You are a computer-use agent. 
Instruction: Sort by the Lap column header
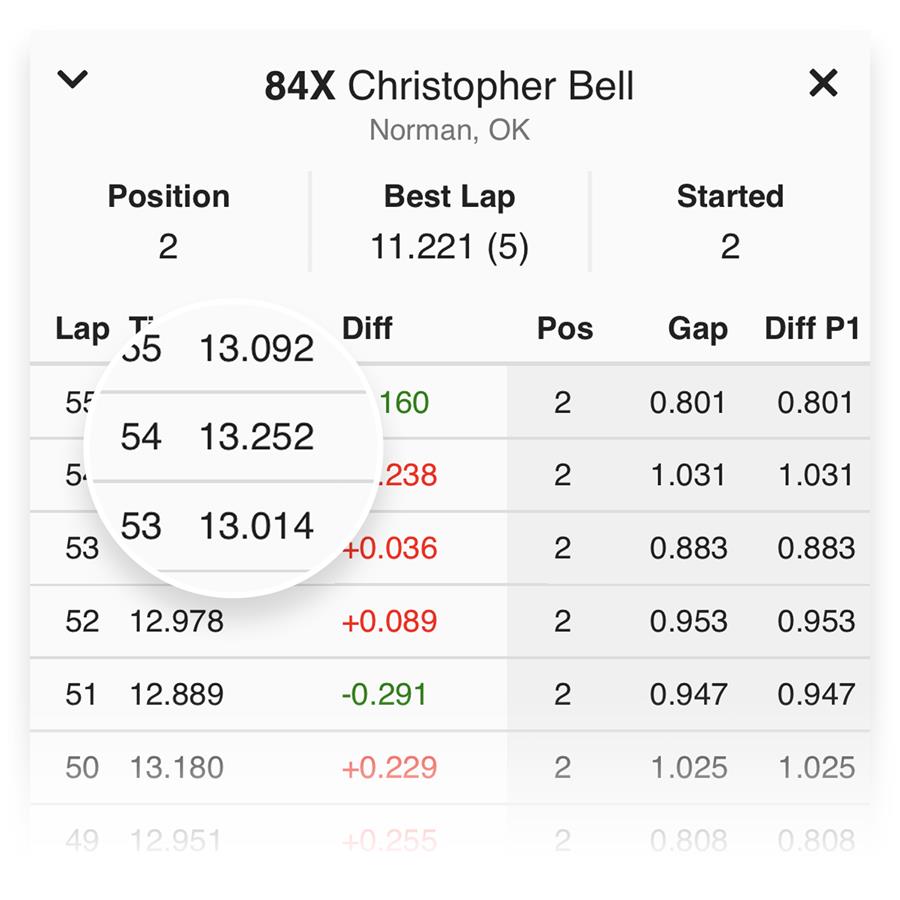pyautogui.click(x=82, y=329)
